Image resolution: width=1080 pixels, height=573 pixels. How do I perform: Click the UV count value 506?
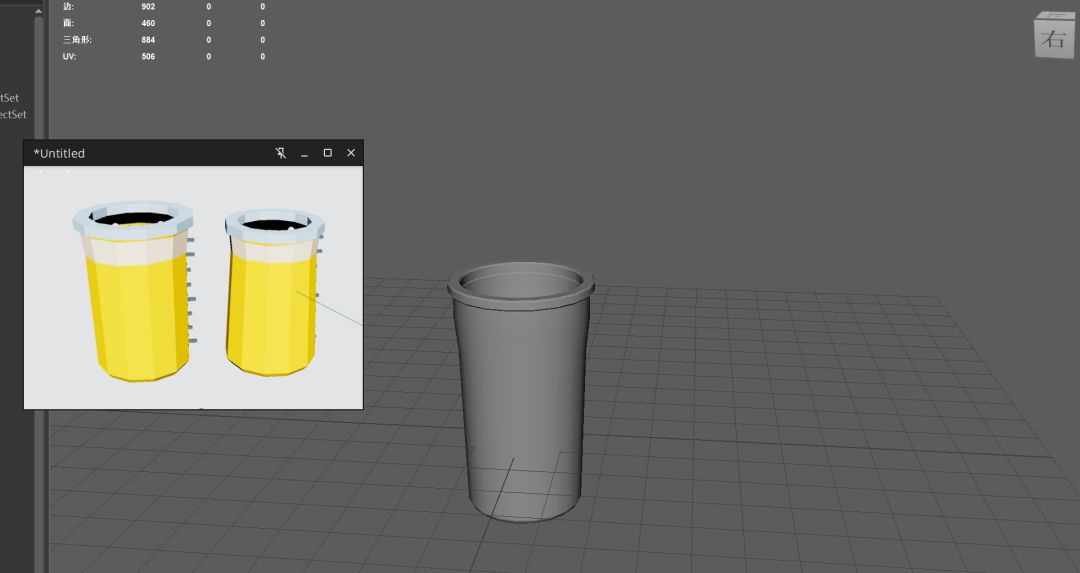[148, 56]
